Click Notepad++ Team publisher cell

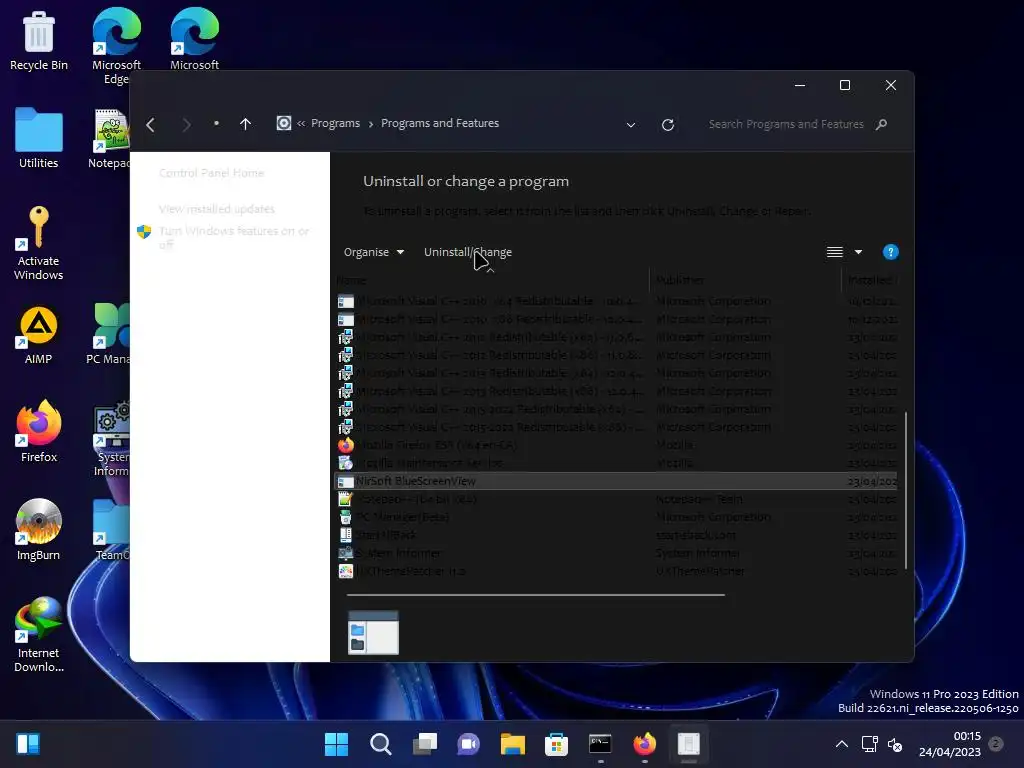click(x=699, y=499)
